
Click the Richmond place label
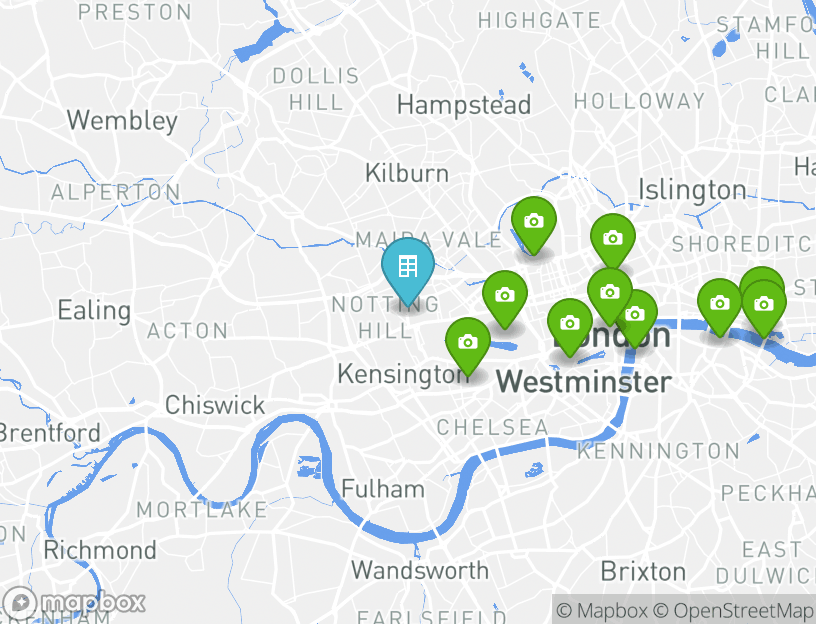click(100, 550)
